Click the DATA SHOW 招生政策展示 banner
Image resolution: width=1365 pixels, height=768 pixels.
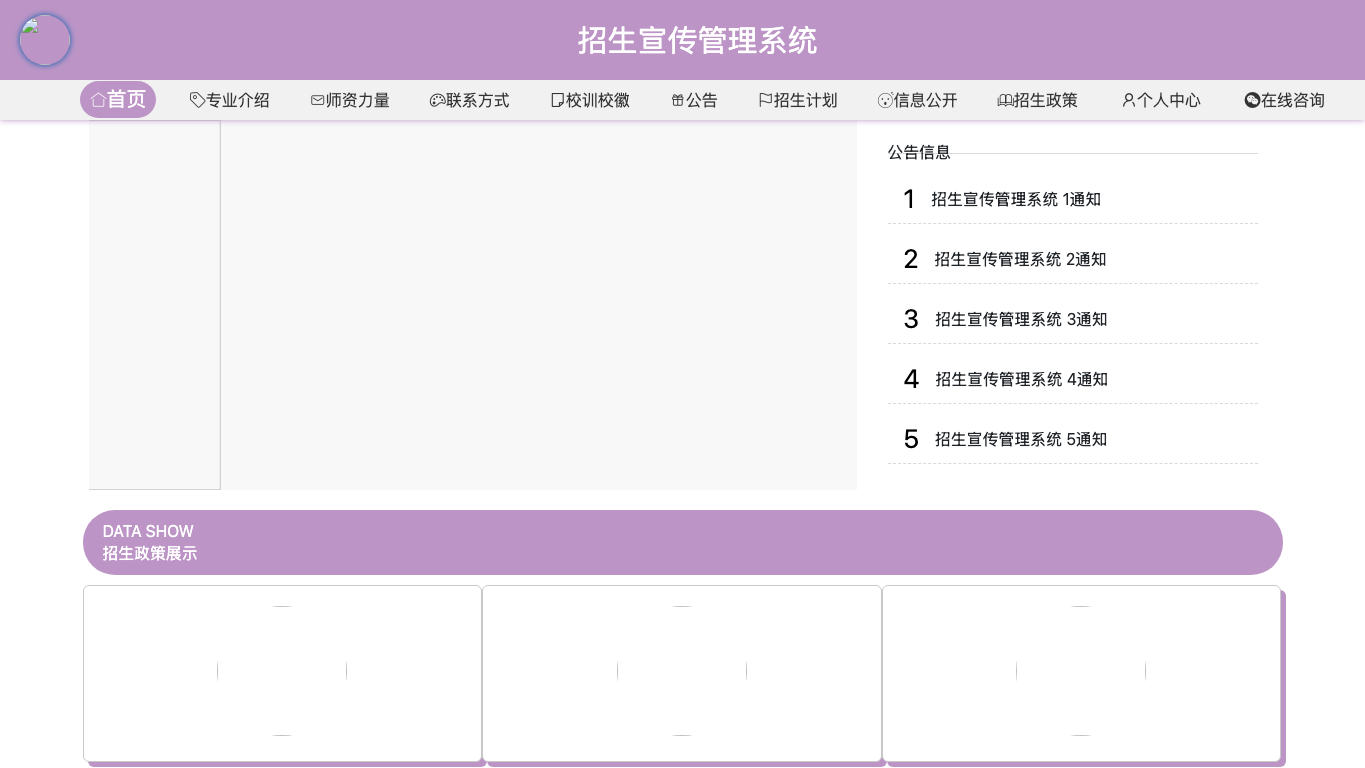pos(683,542)
